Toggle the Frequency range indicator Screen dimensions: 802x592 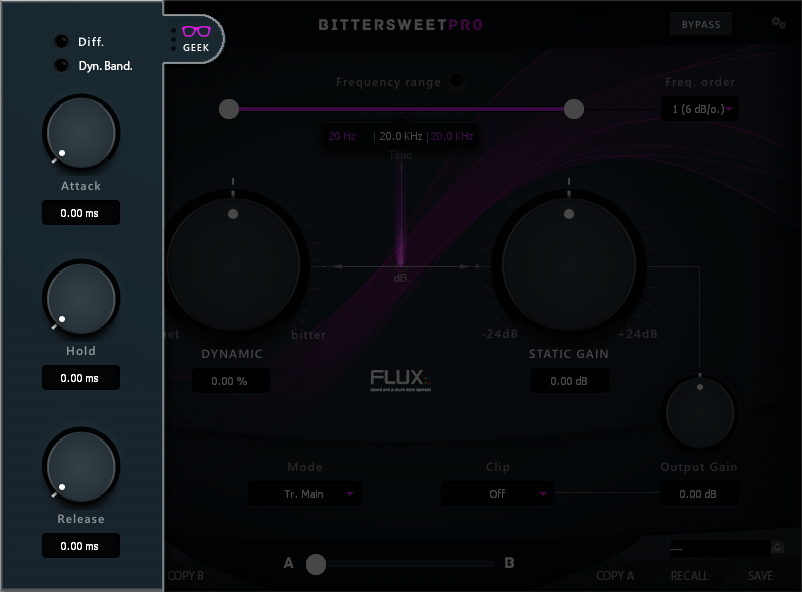coord(456,82)
